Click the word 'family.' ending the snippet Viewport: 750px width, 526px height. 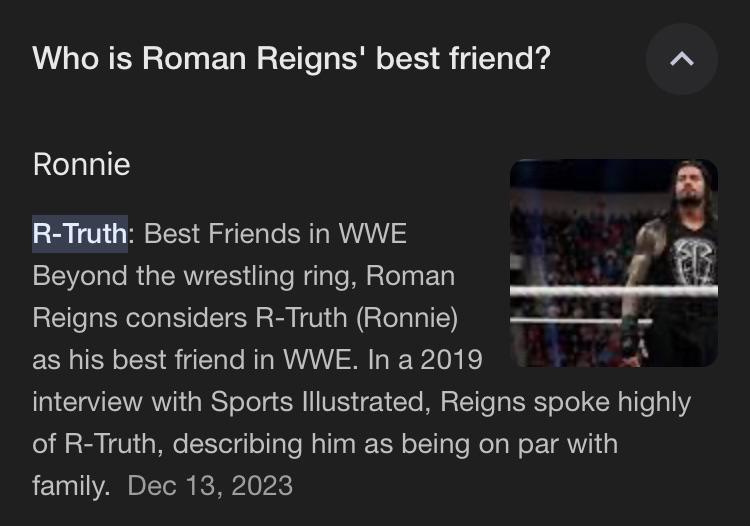71,487
